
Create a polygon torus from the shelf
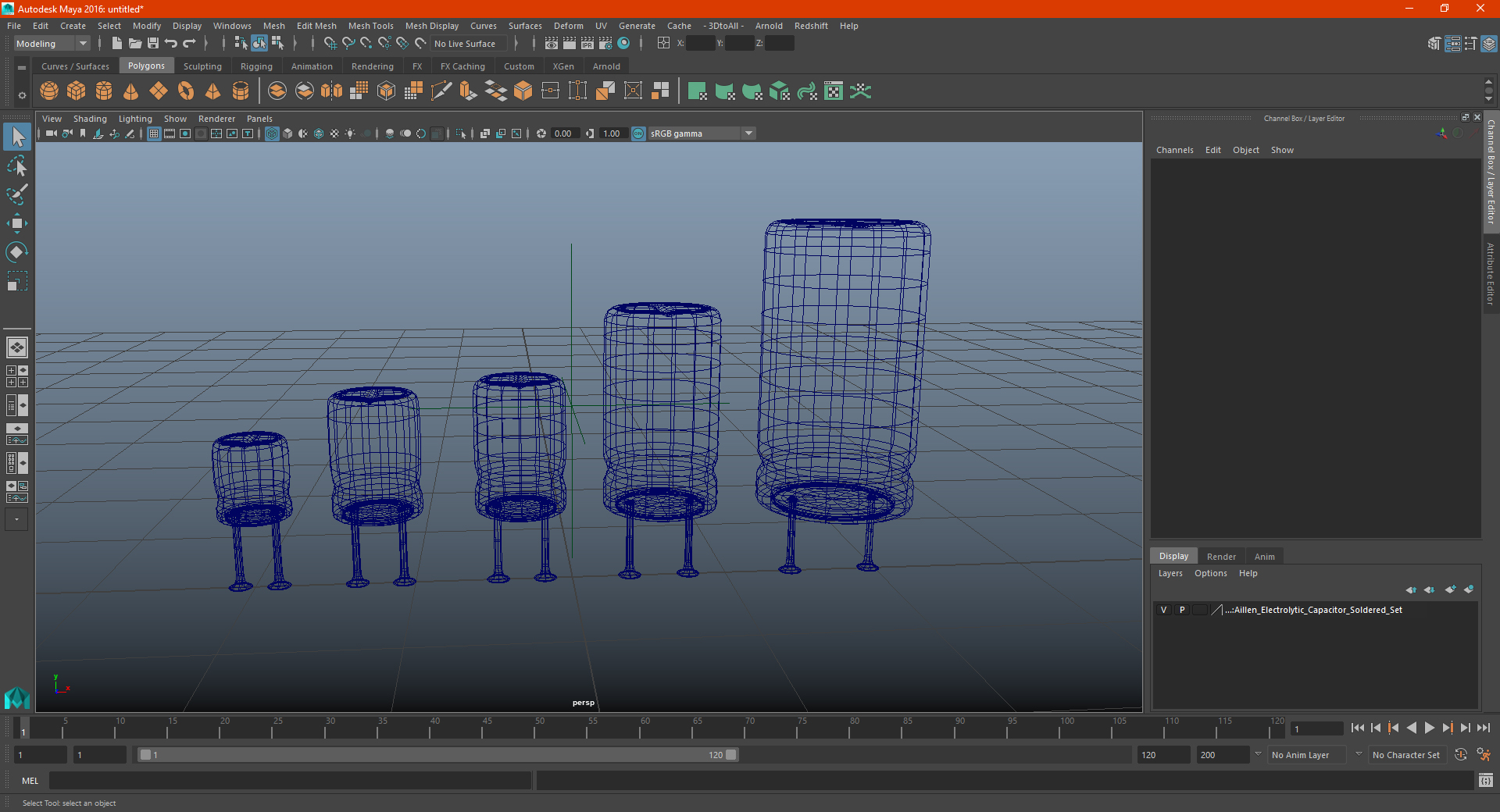186,91
